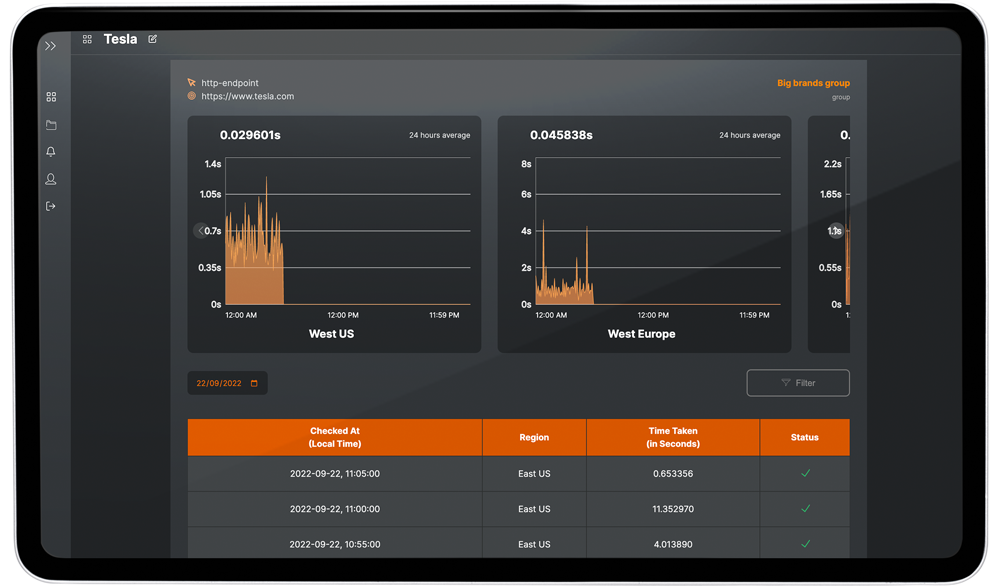Select the 2022-09-22, 11:00:00 timestamp
1000x586 pixels.
coord(335,509)
